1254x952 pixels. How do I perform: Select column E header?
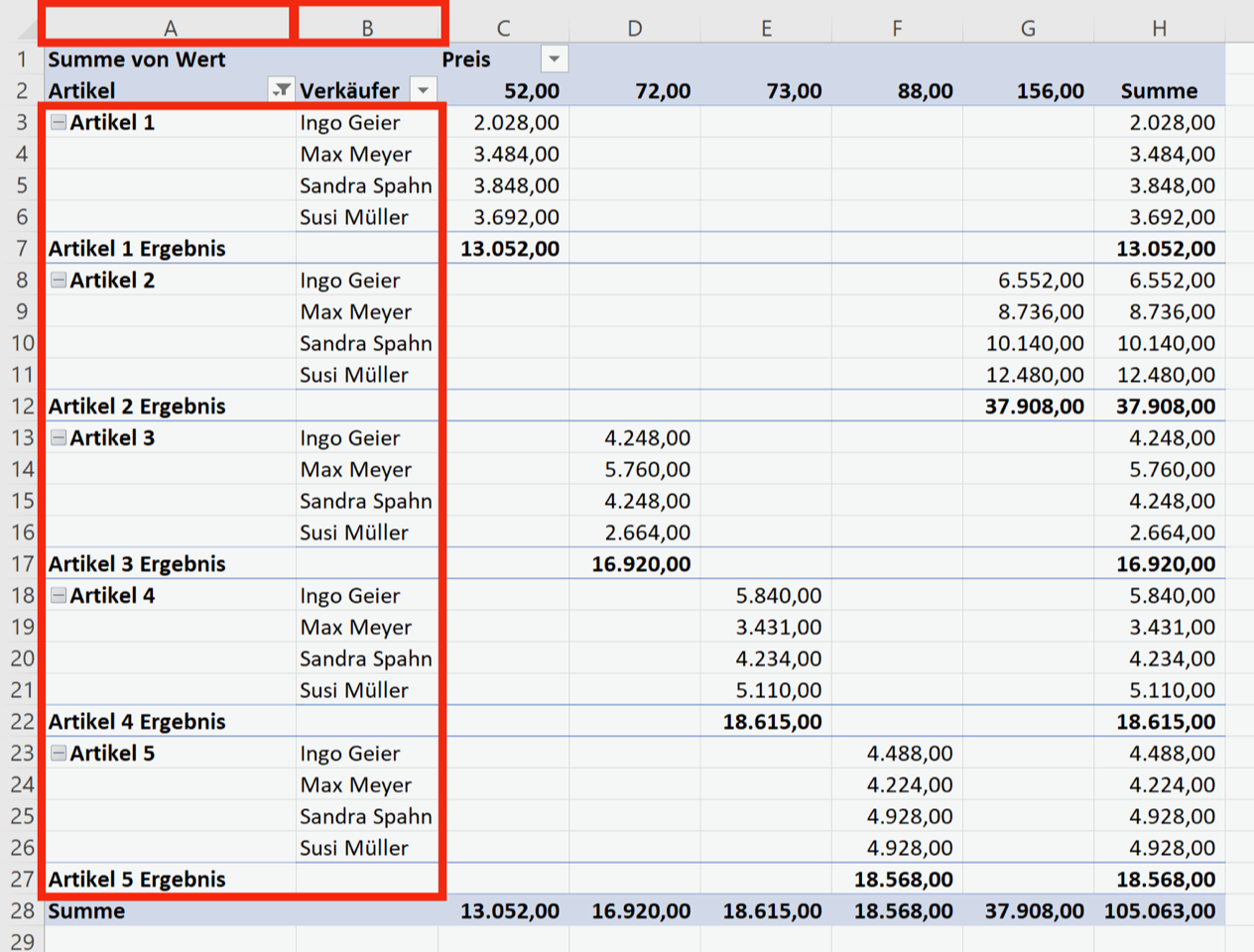coord(766,28)
